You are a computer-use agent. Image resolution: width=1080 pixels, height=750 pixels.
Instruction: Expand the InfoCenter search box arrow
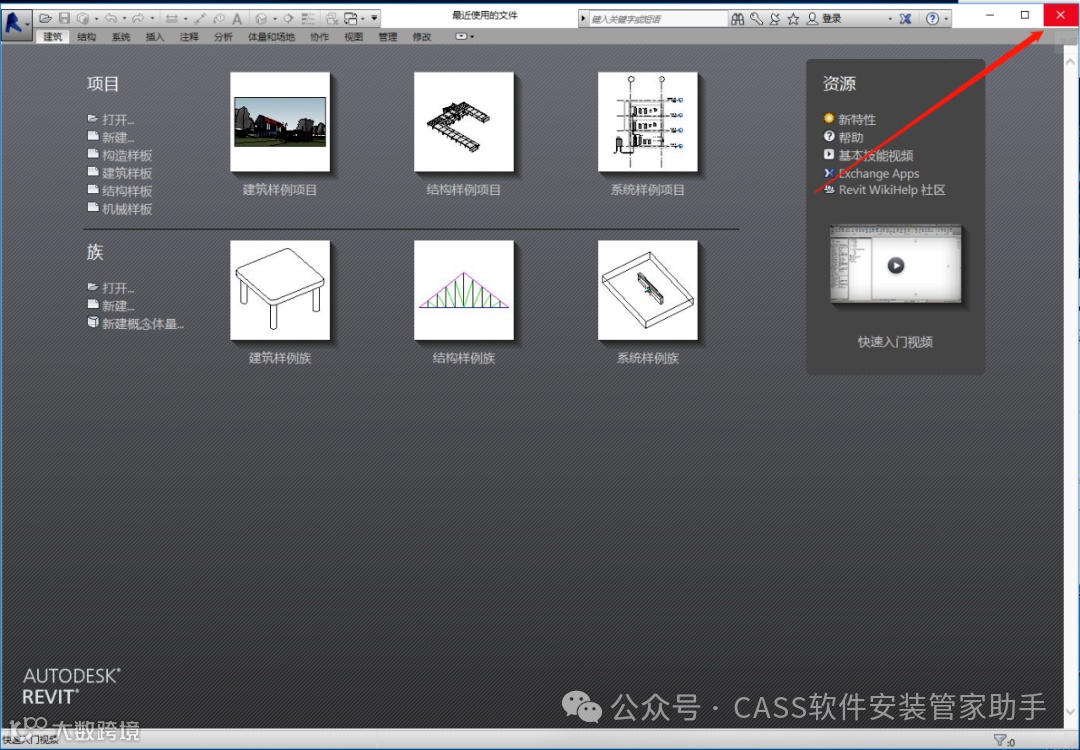coord(583,19)
